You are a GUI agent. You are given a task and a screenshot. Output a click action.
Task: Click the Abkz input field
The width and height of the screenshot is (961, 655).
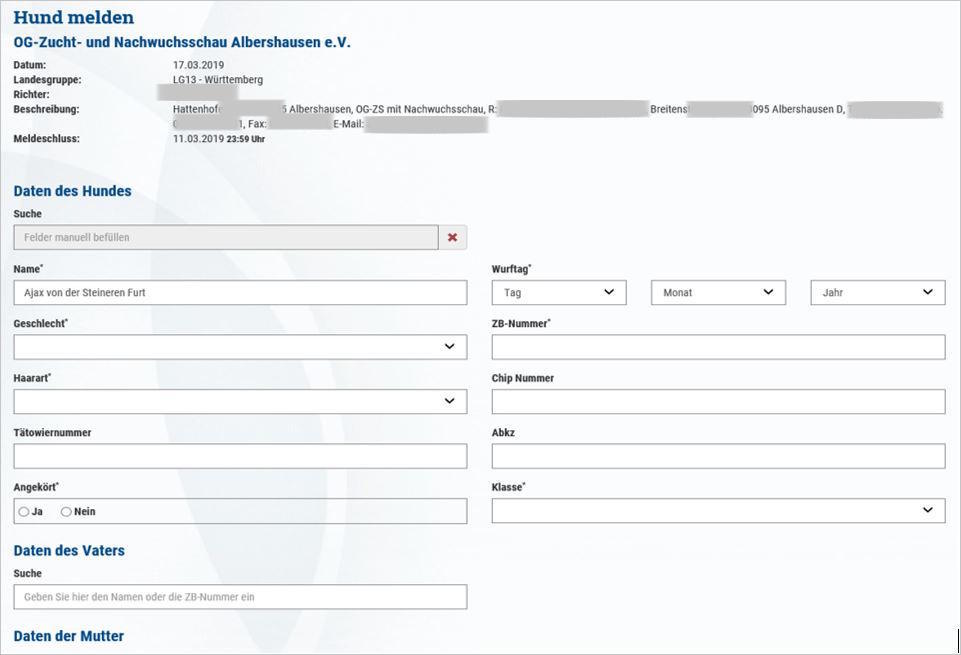[x=718, y=456]
